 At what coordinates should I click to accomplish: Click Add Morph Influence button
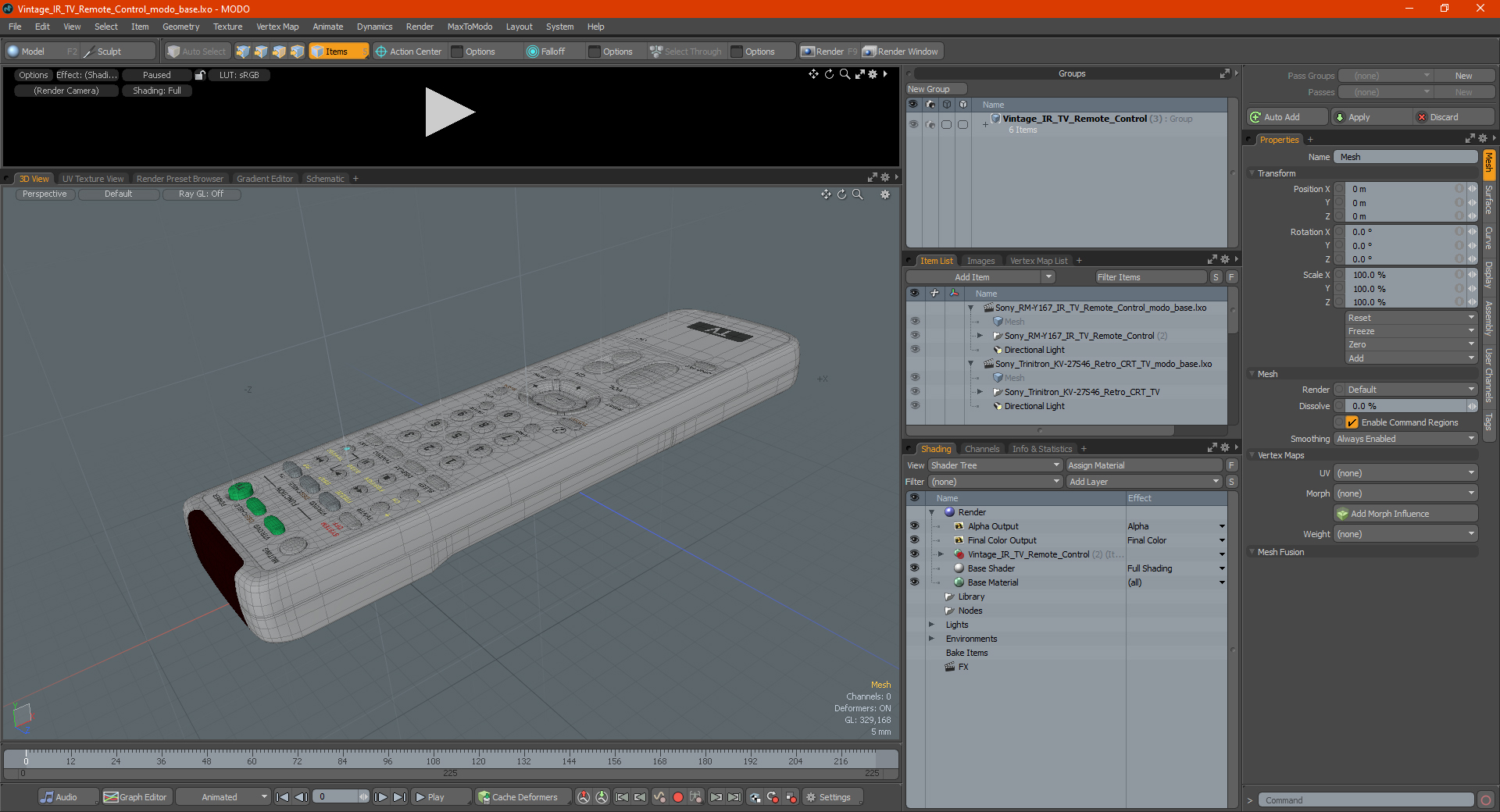(x=1405, y=514)
